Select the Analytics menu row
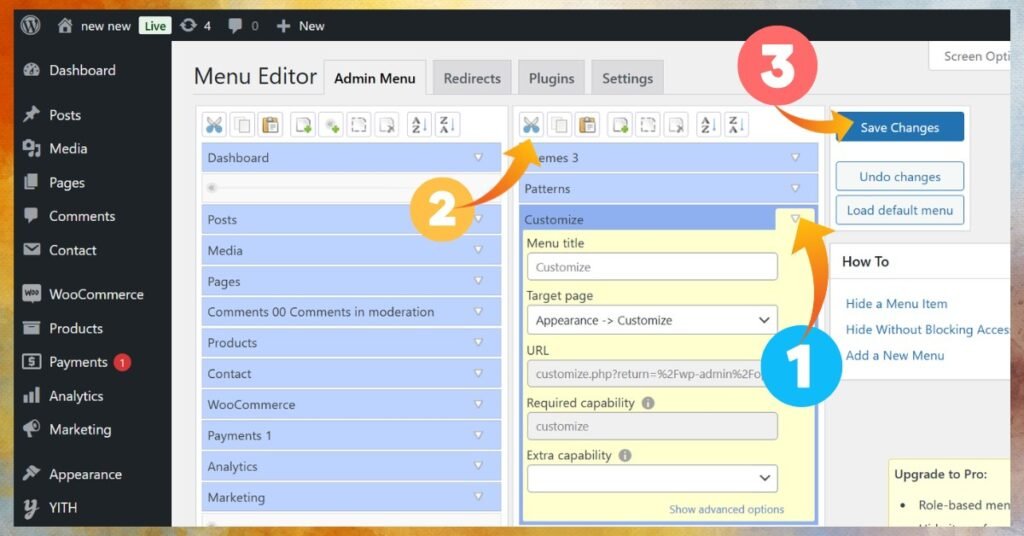This screenshot has height=536, width=1024. (351, 466)
